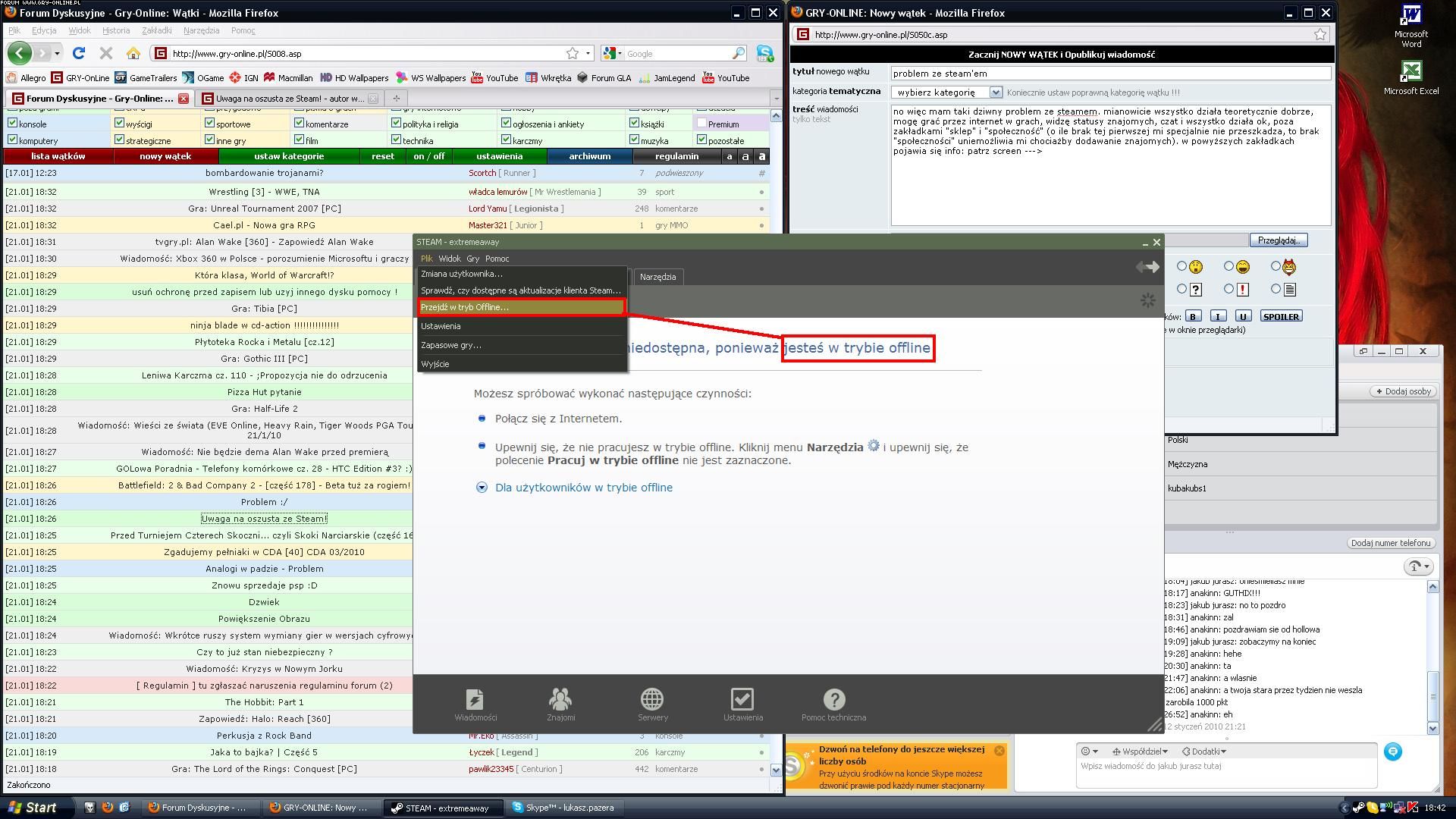1456x819 pixels.
Task: Open Steam Wiadomości bottom icon
Action: [475, 704]
